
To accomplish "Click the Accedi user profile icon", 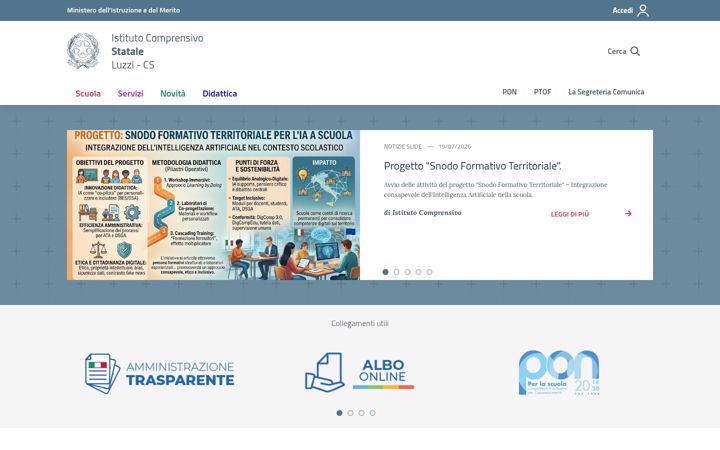I will click(643, 10).
